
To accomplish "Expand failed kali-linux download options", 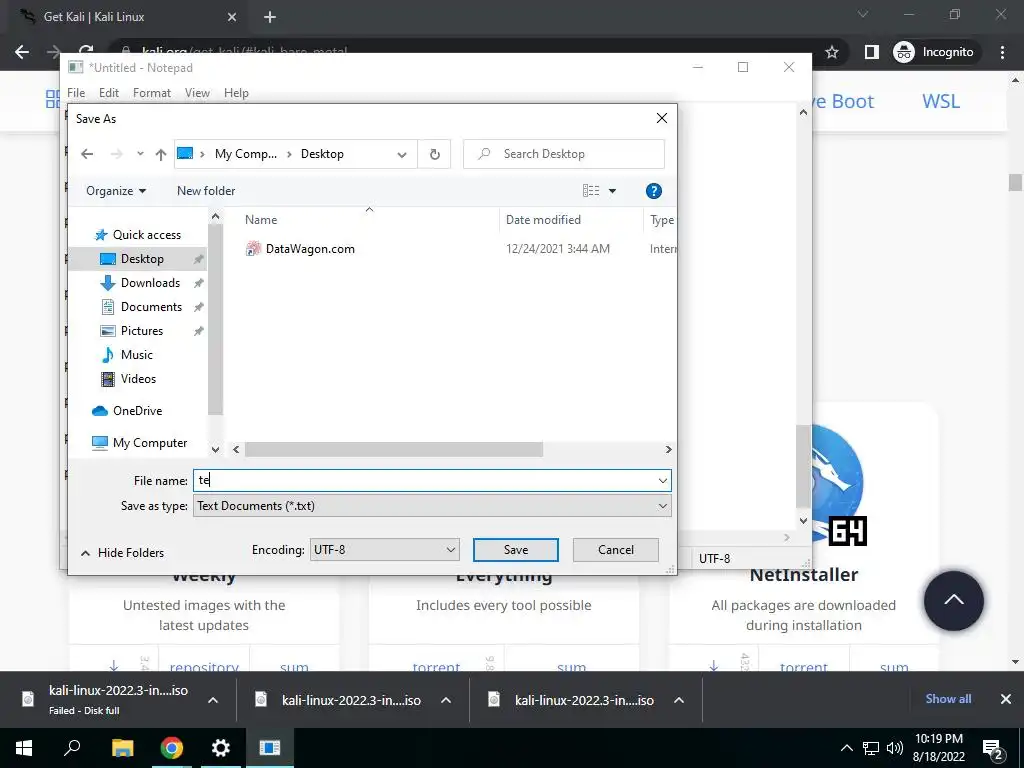I will coord(213,700).
